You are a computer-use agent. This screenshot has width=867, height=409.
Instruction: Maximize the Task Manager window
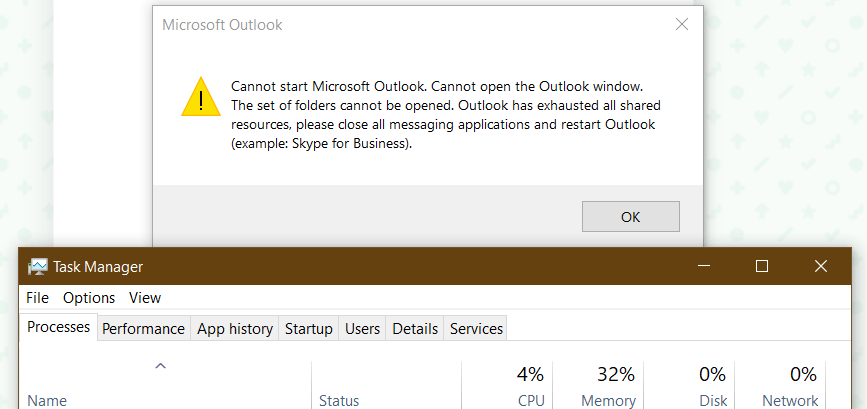point(762,266)
